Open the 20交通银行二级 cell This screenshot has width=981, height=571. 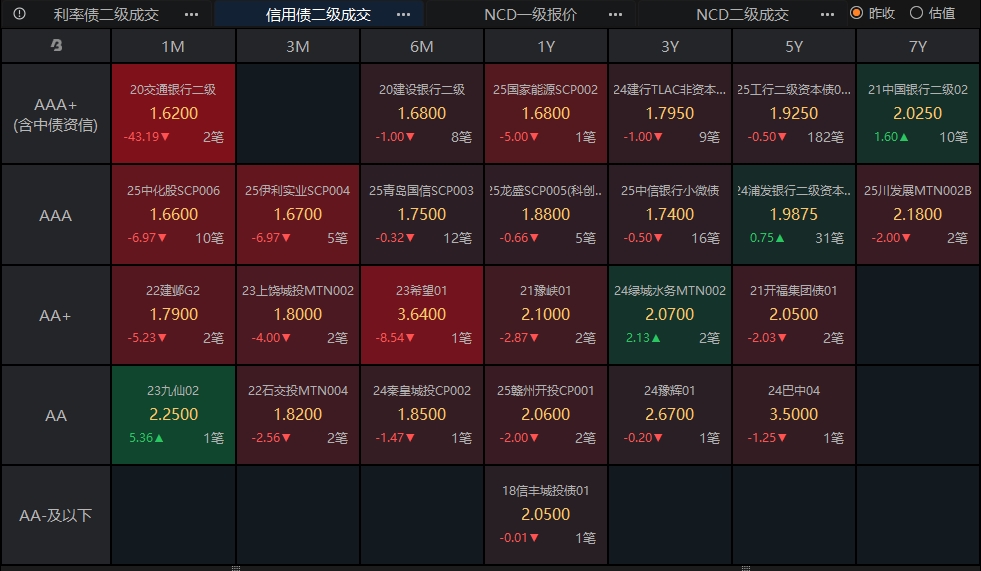(173, 113)
